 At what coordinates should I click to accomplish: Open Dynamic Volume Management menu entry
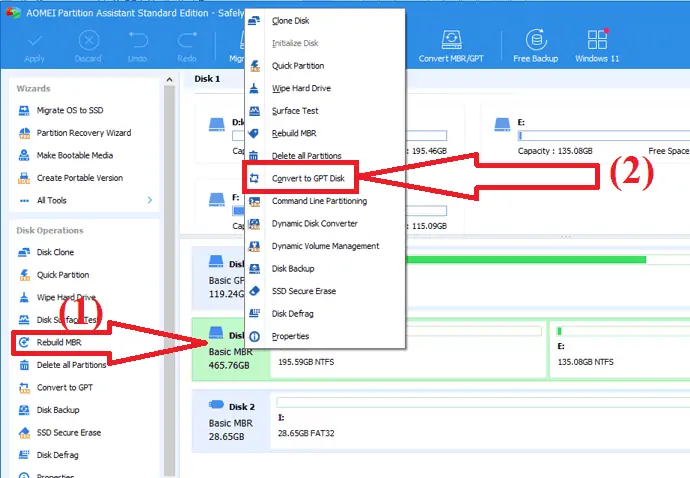coord(325,246)
